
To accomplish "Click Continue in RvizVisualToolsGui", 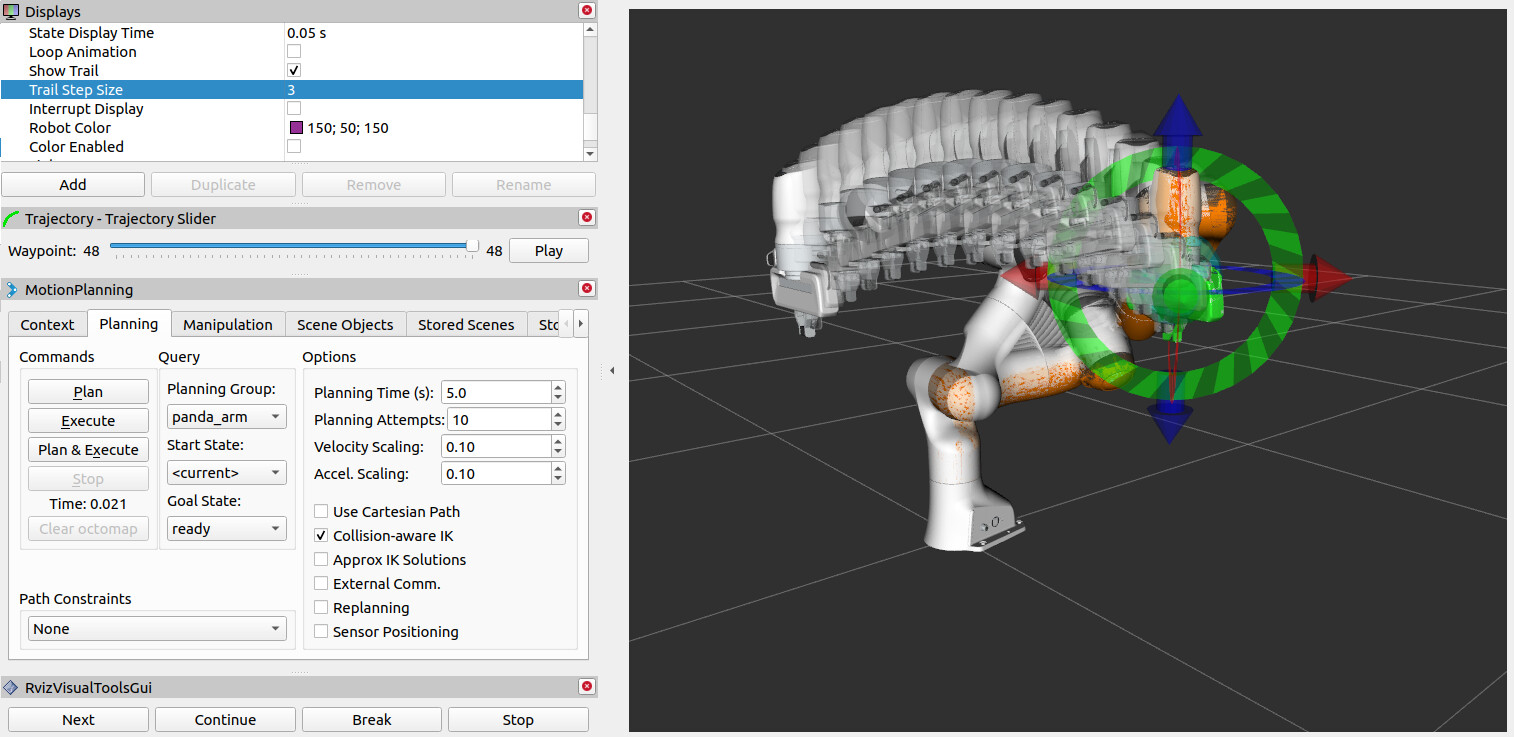I will pyautogui.click(x=225, y=719).
